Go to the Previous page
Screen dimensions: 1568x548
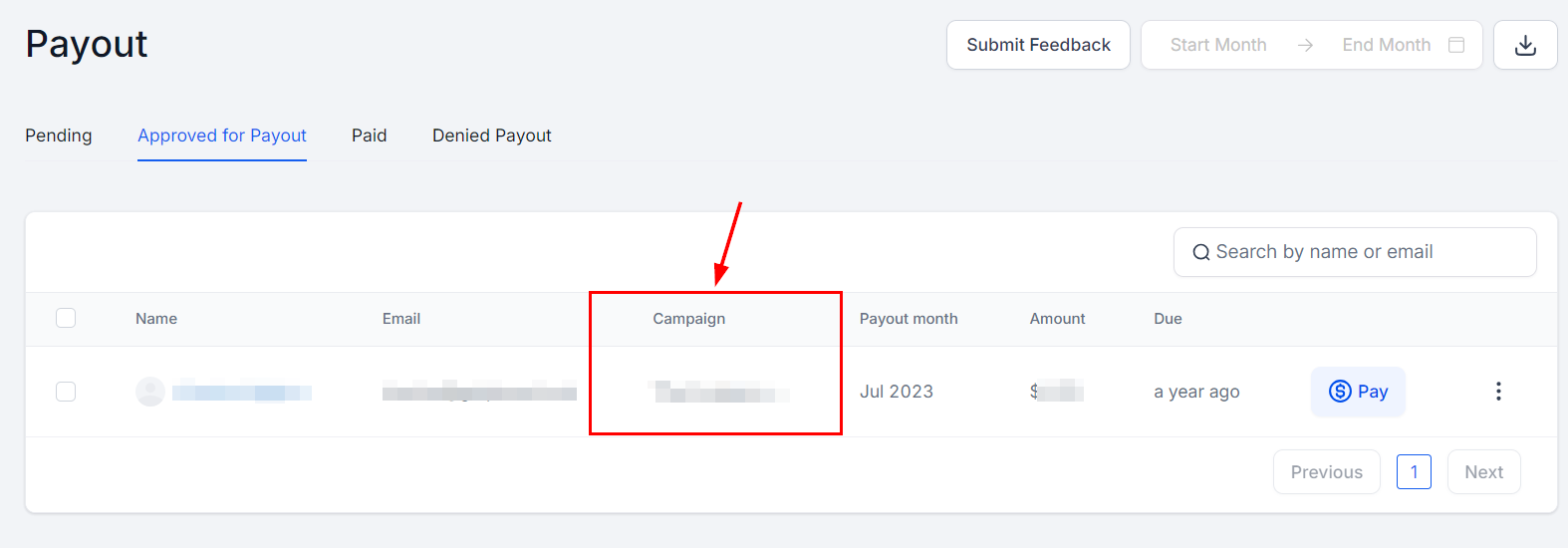1326,472
